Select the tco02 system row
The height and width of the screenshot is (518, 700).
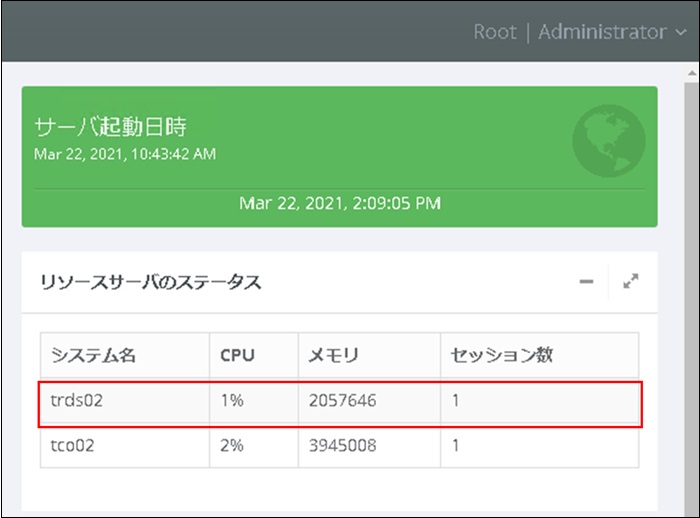73,445
